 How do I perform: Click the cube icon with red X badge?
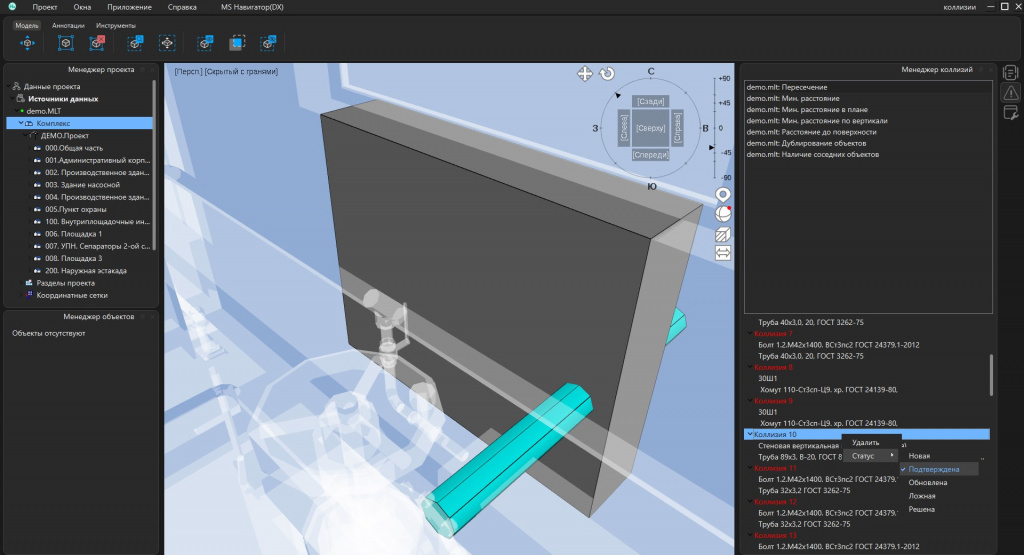coord(97,43)
